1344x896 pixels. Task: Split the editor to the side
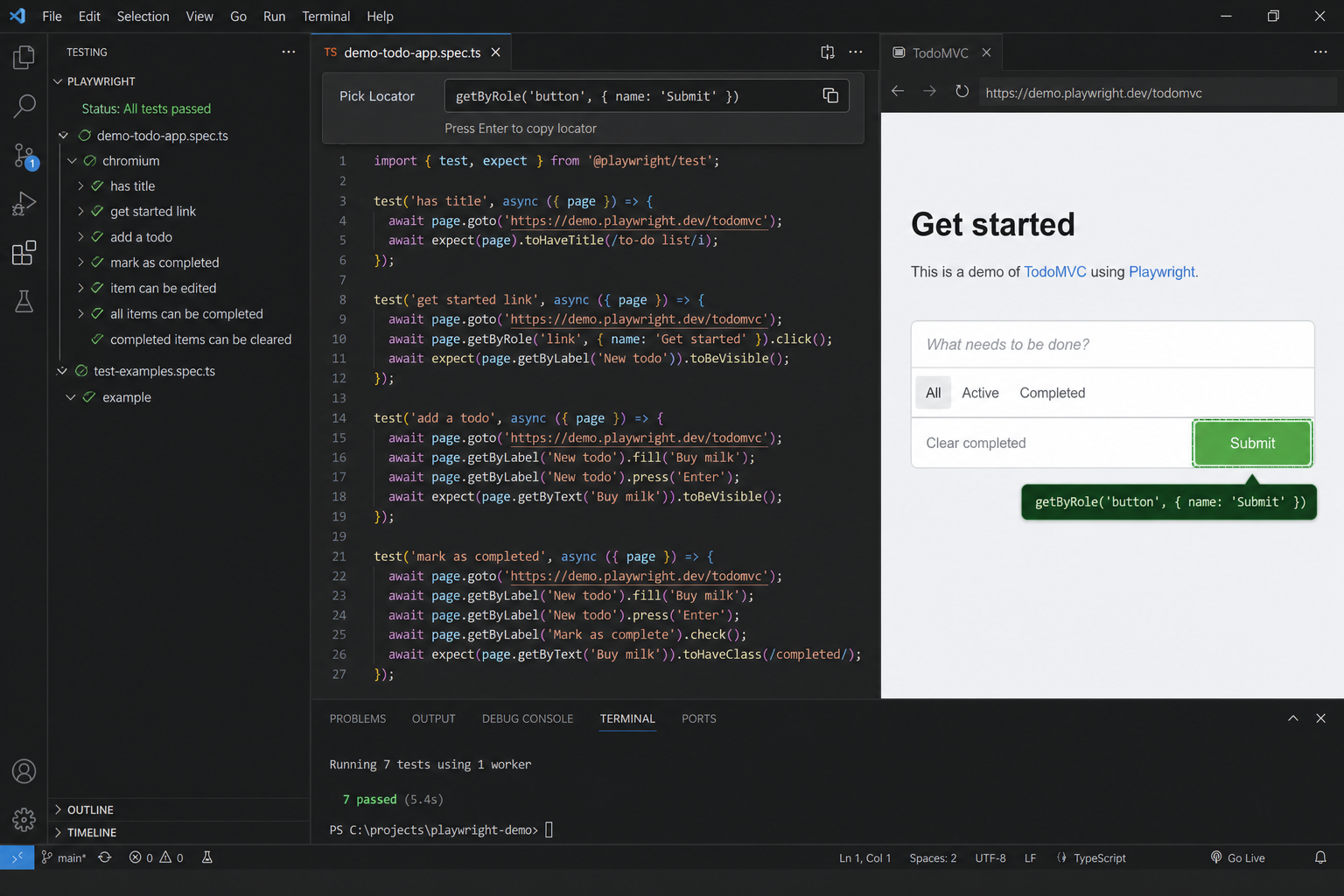[x=827, y=52]
